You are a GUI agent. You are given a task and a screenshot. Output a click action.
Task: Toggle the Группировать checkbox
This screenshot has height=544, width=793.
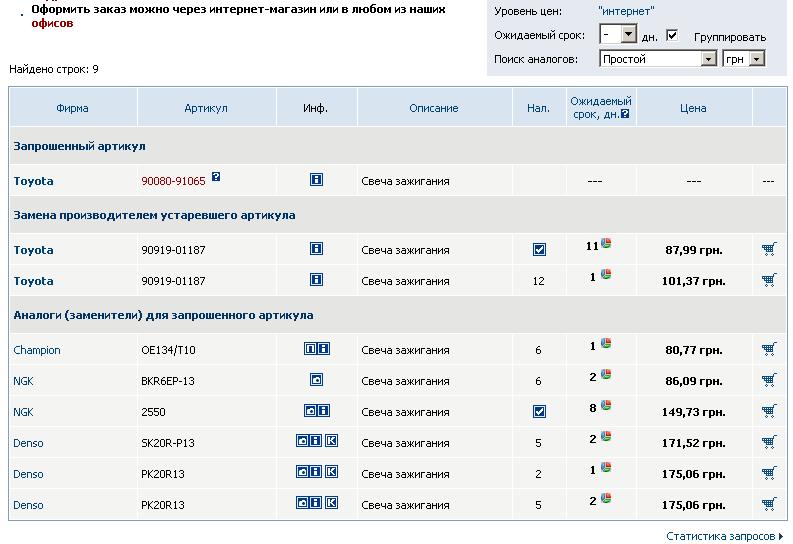click(672, 35)
